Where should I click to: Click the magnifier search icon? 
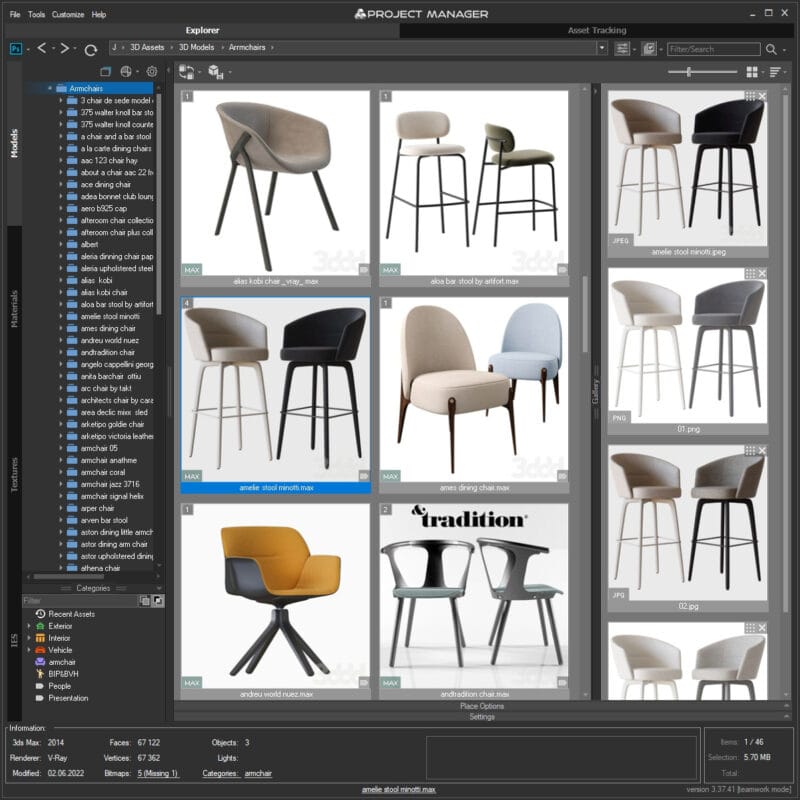(771, 49)
